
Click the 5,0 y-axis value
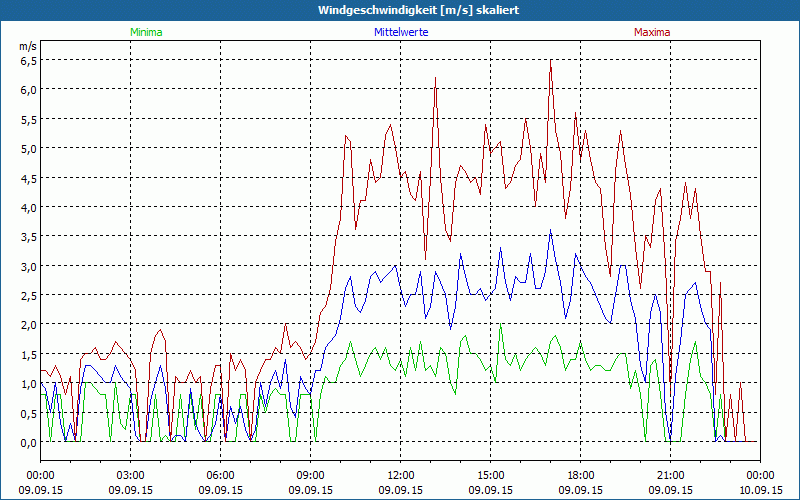pyautogui.click(x=29, y=149)
